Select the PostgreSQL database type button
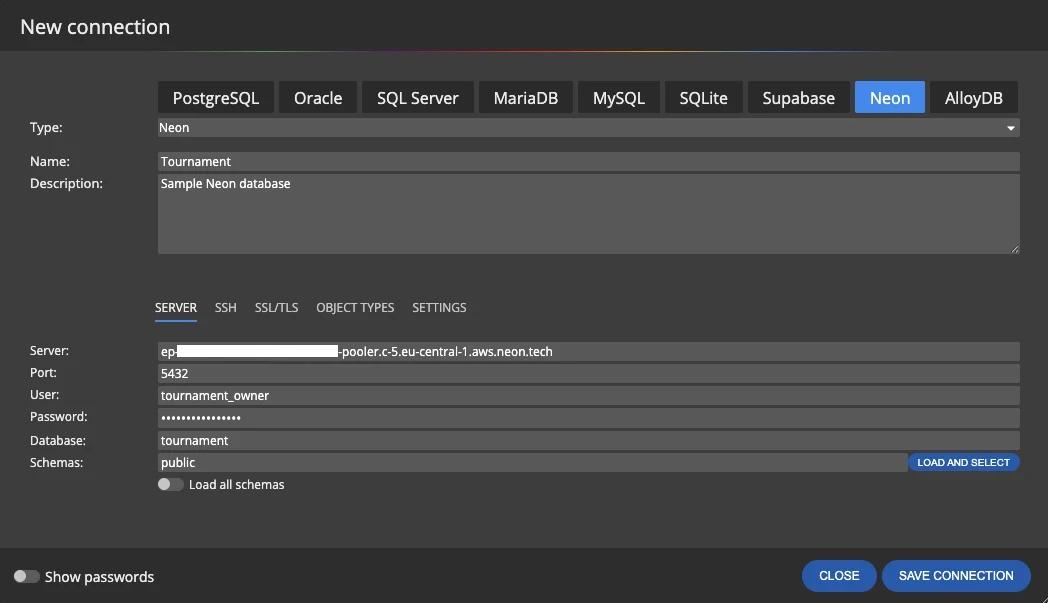 pyautogui.click(x=216, y=98)
